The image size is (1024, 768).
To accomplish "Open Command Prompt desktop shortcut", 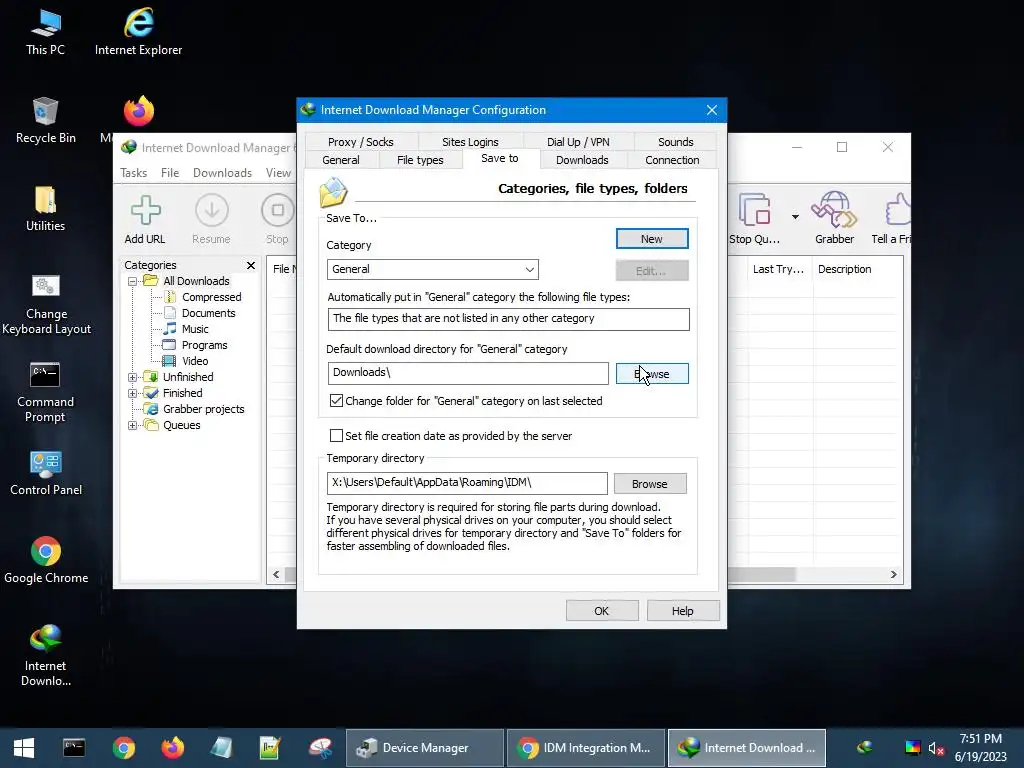I will pos(45,392).
